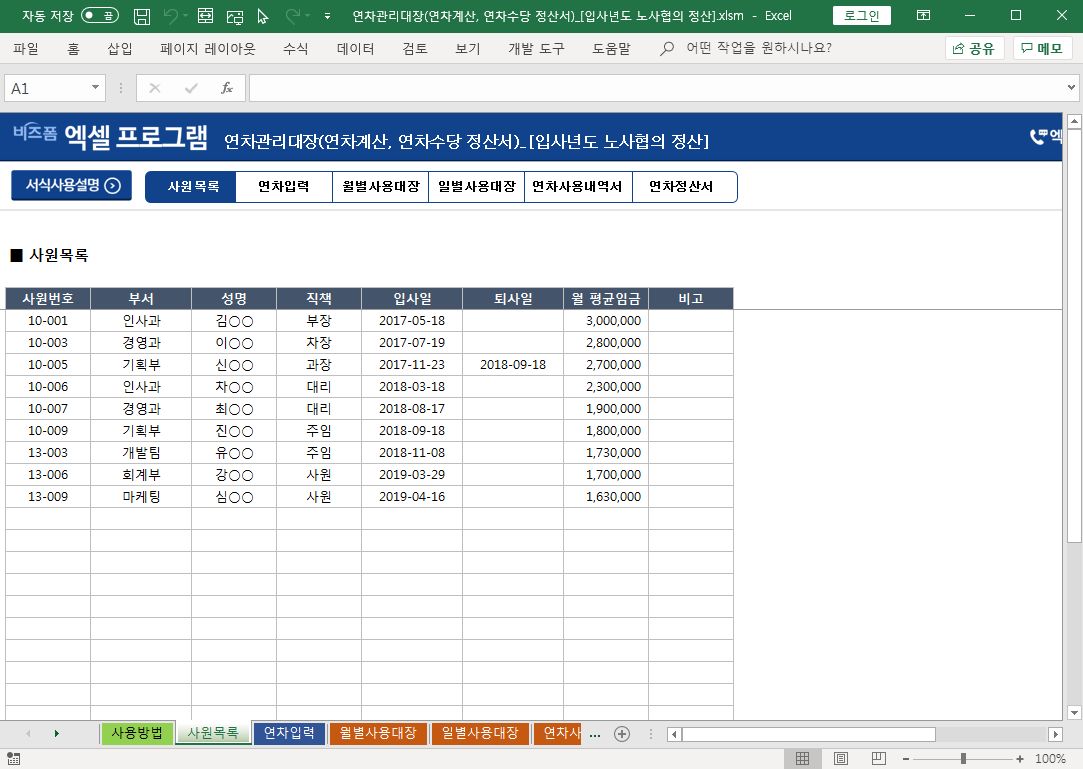Image resolution: width=1083 pixels, height=769 pixels.
Task: Open the 데이터 ribbon tab
Action: click(x=355, y=48)
